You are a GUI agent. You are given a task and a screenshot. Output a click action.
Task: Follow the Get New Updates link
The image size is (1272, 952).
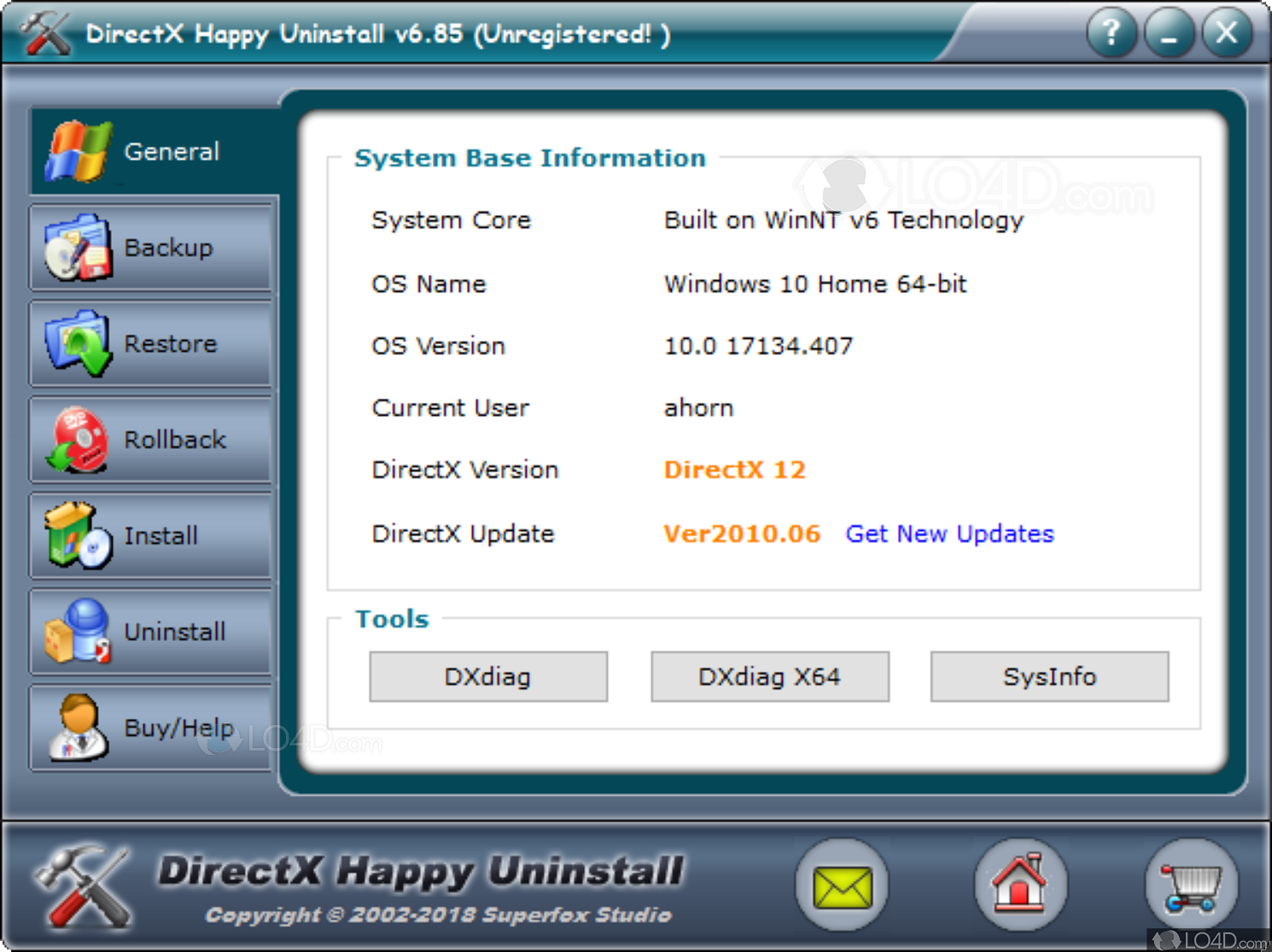click(x=949, y=534)
